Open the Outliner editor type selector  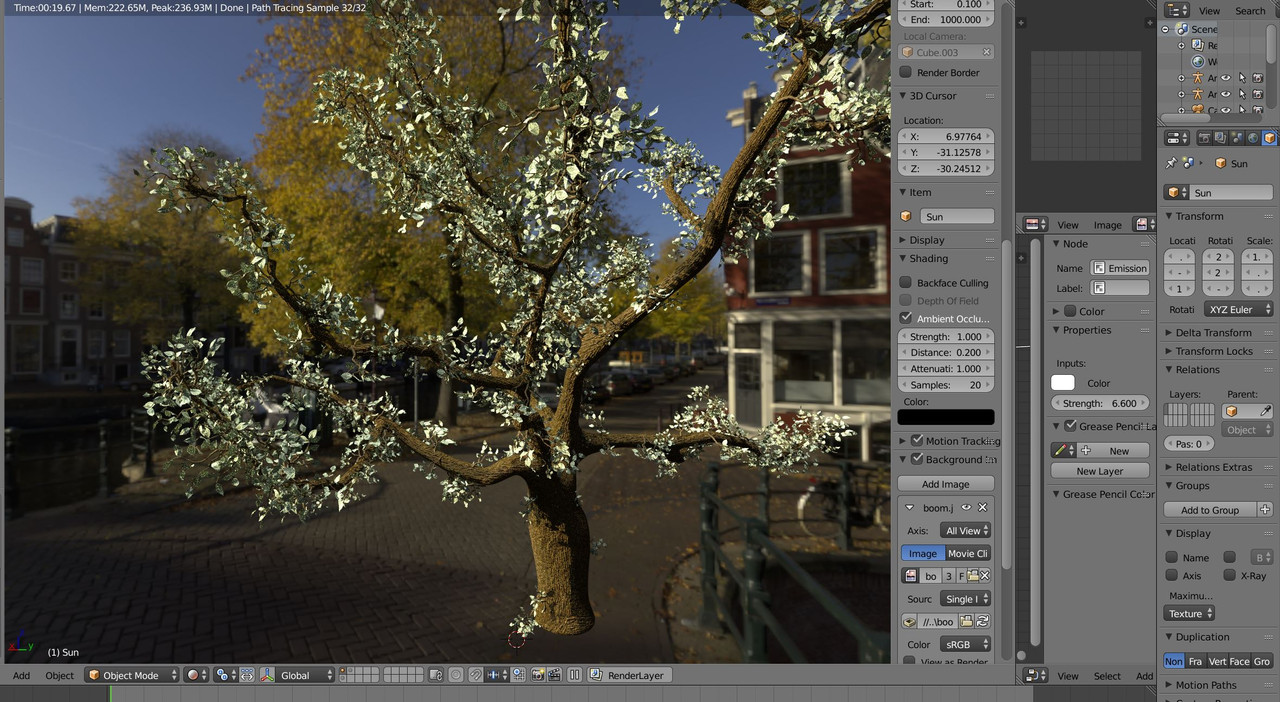tap(1177, 10)
